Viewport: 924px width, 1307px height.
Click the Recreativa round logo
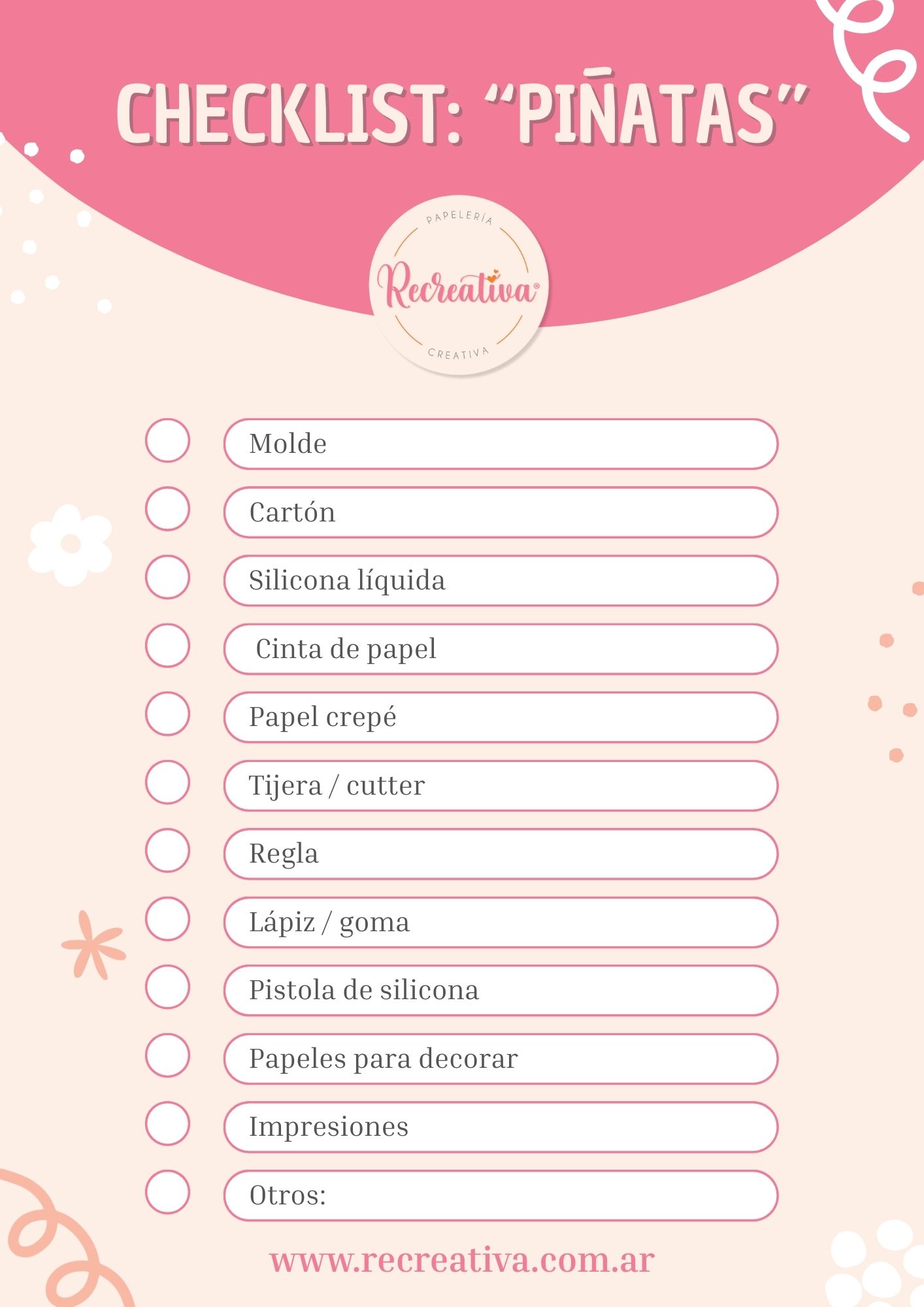[x=459, y=286]
